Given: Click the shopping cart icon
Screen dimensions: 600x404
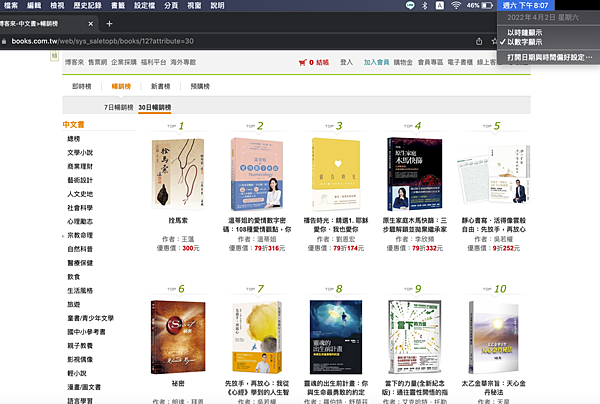Looking at the screenshot, I should click(x=303, y=62).
